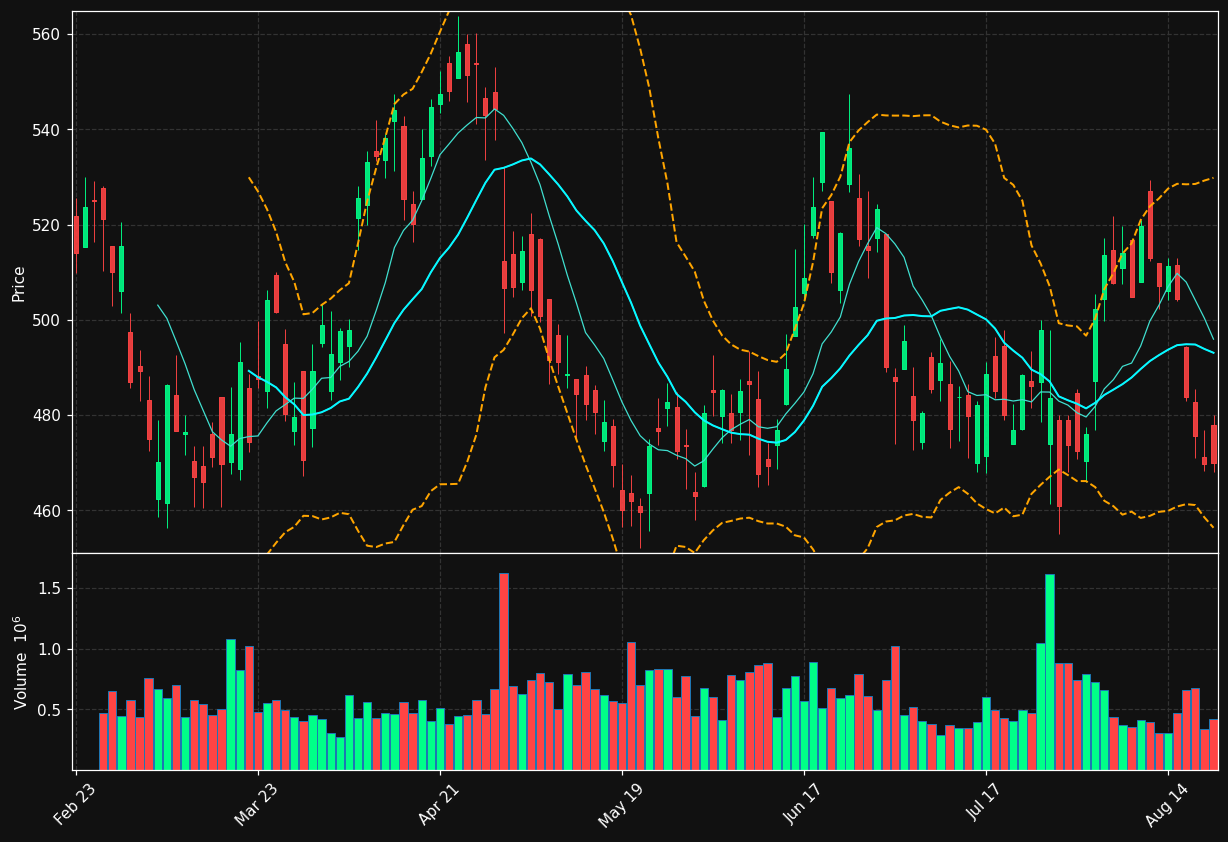Screen dimensions: 1228x842
Task: Click the 460 price tick label
Action: point(47,511)
